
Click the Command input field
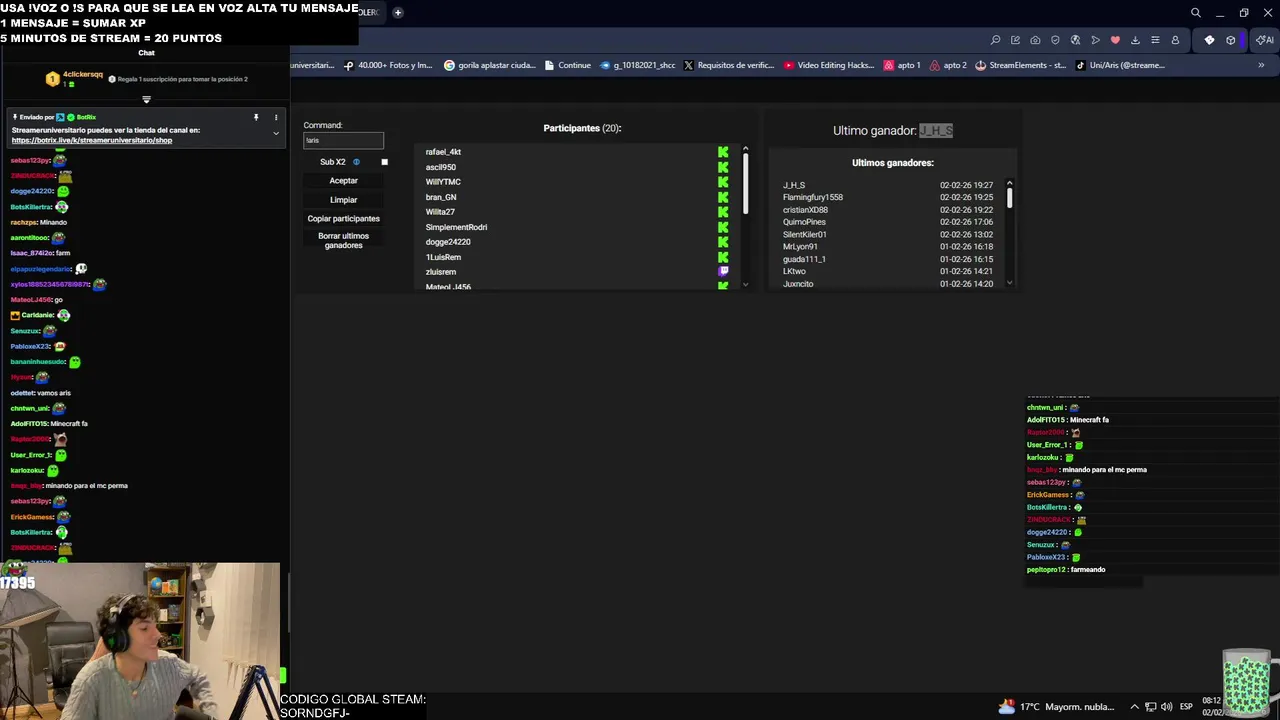point(343,140)
